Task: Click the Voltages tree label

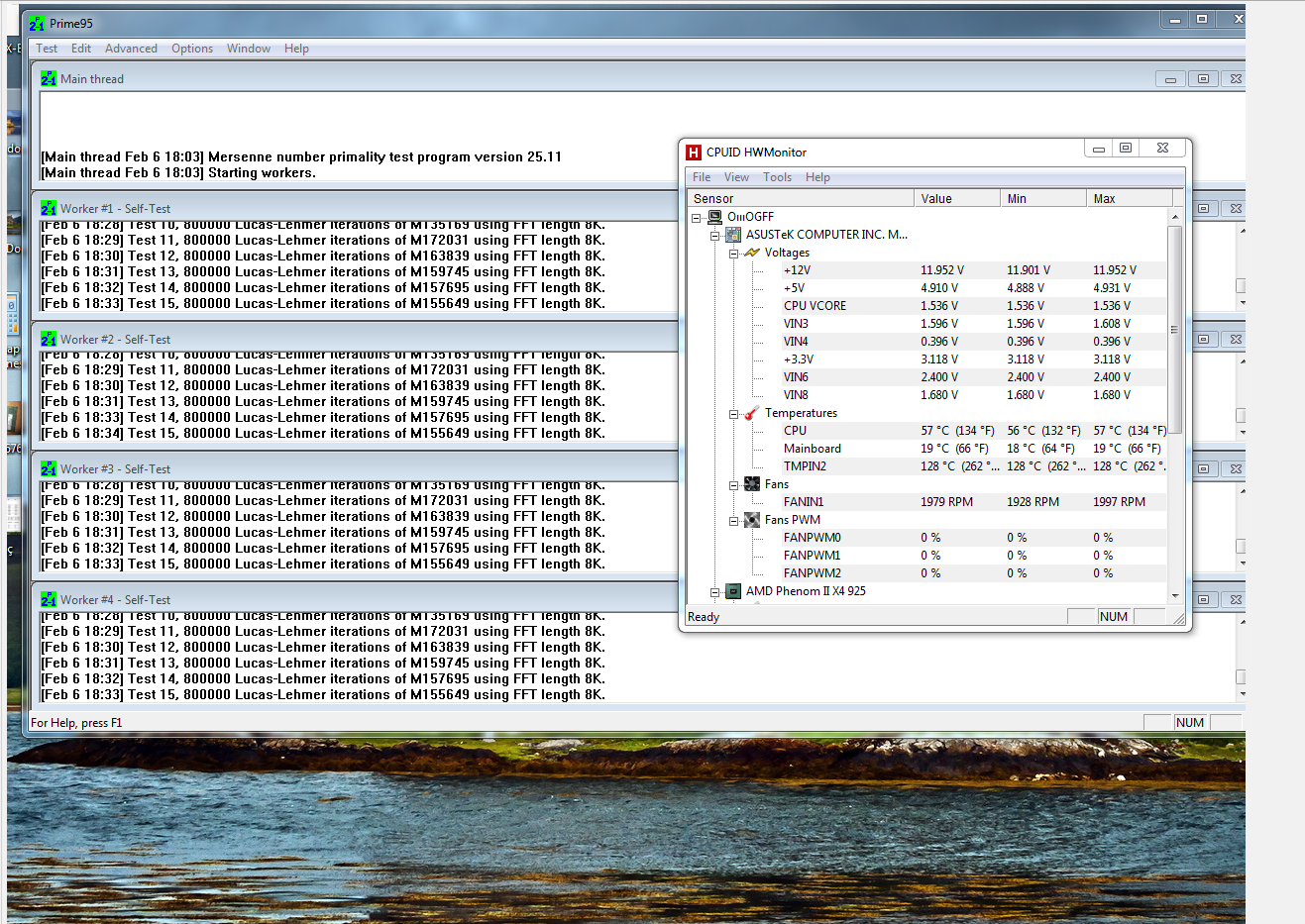Action: 787,253
